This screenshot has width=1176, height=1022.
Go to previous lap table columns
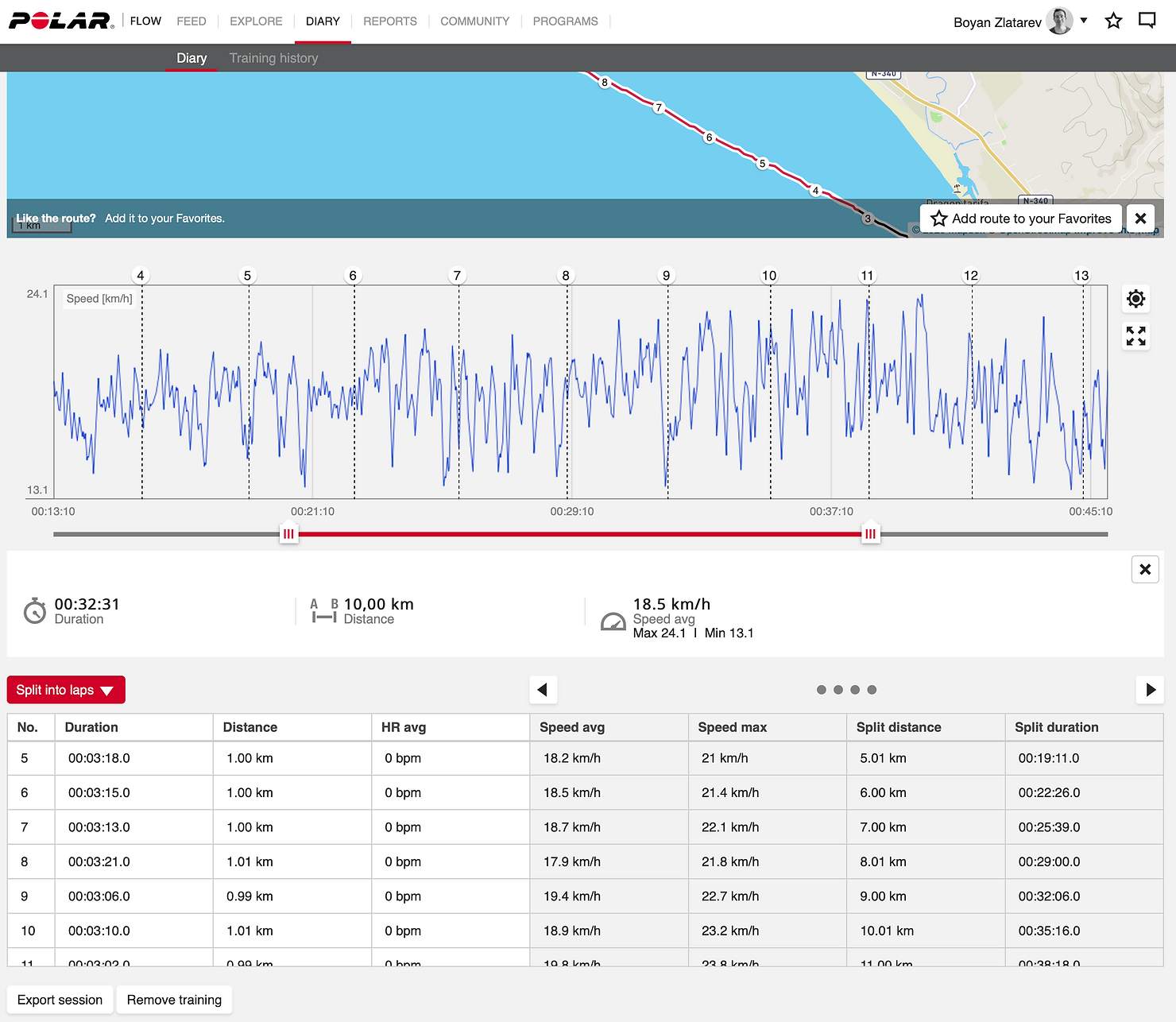[543, 690]
